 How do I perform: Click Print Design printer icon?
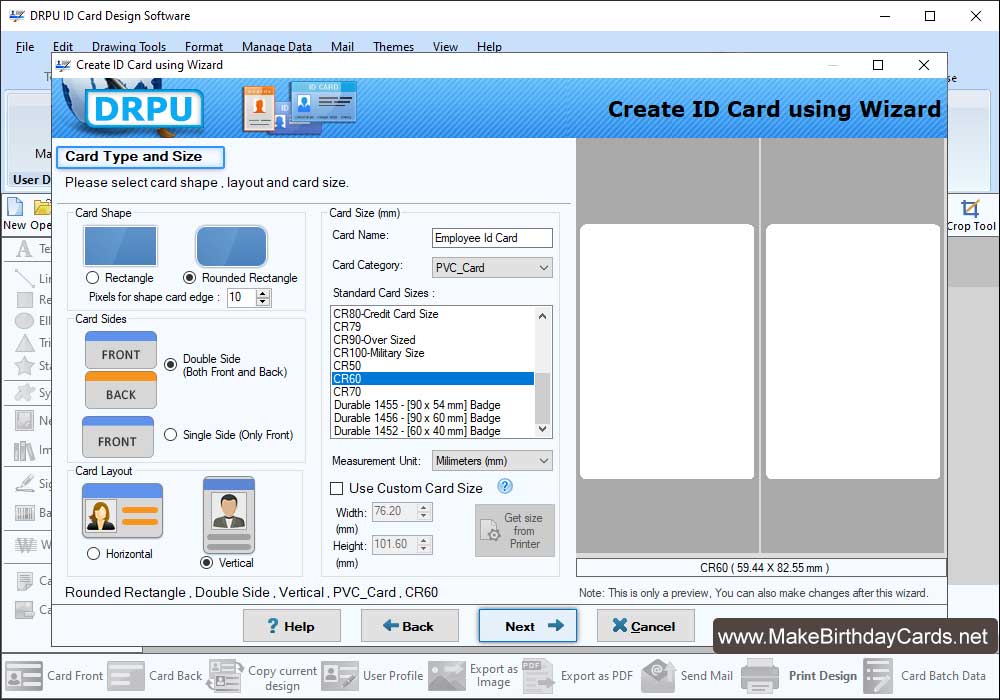pyautogui.click(x=760, y=676)
